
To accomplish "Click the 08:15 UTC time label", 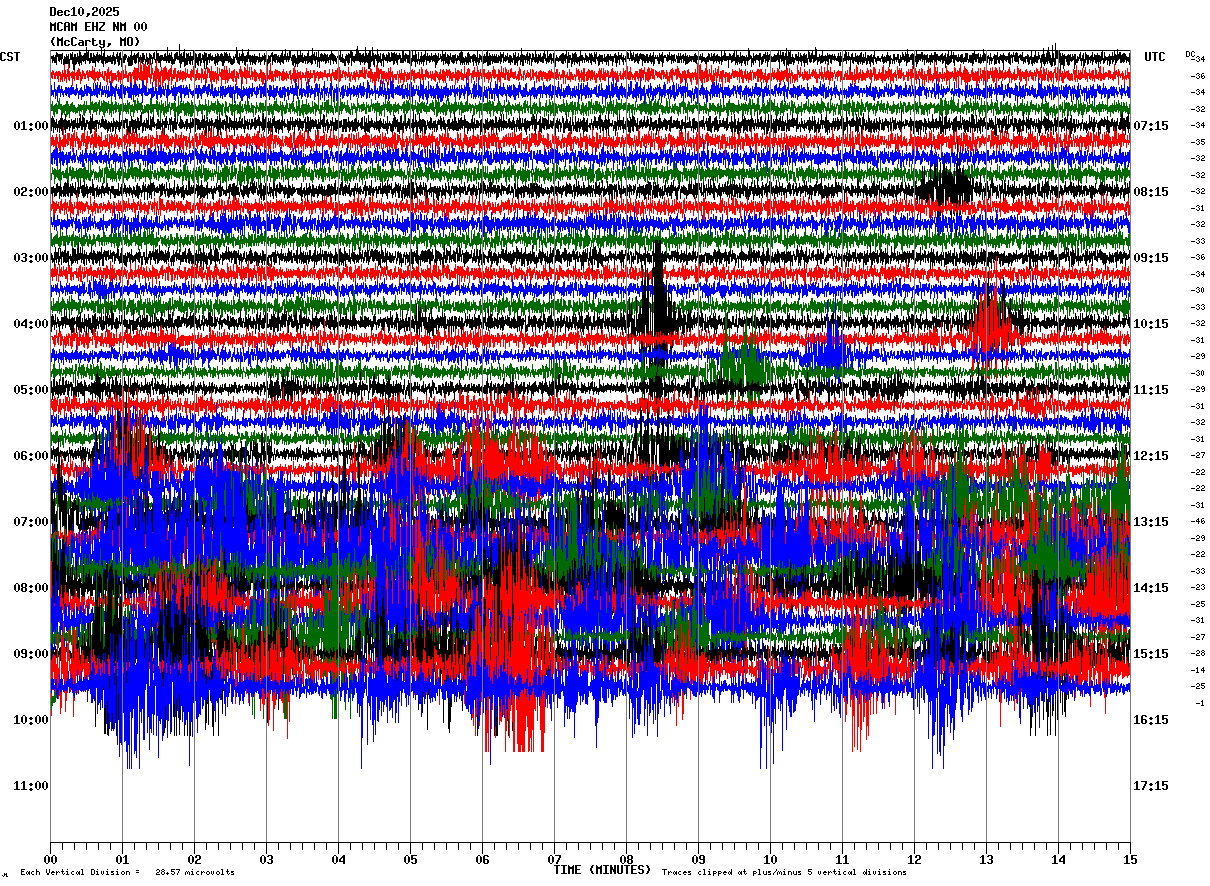I will (1151, 192).
